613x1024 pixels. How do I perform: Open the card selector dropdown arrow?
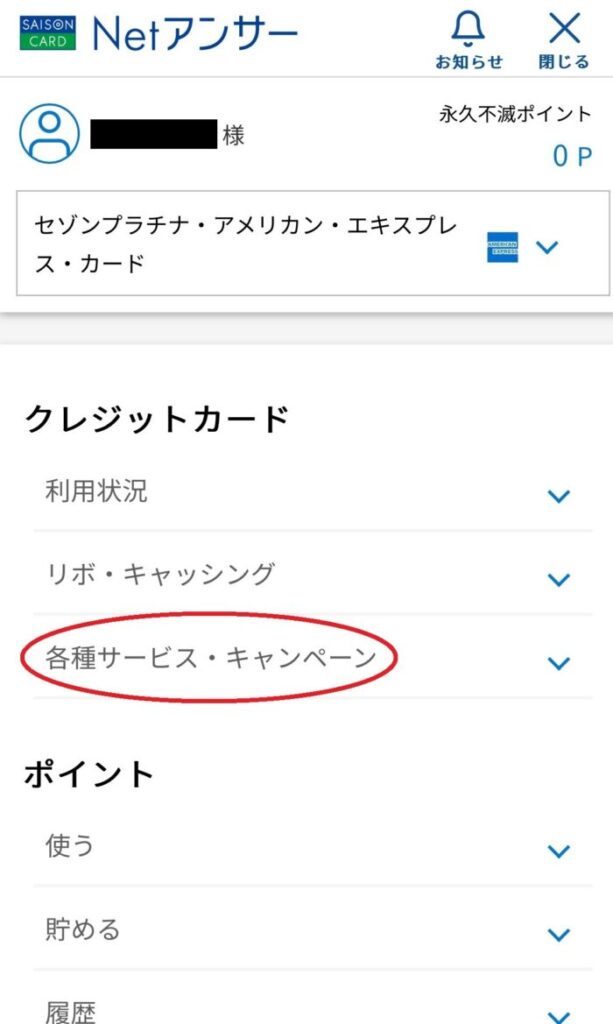tap(547, 247)
